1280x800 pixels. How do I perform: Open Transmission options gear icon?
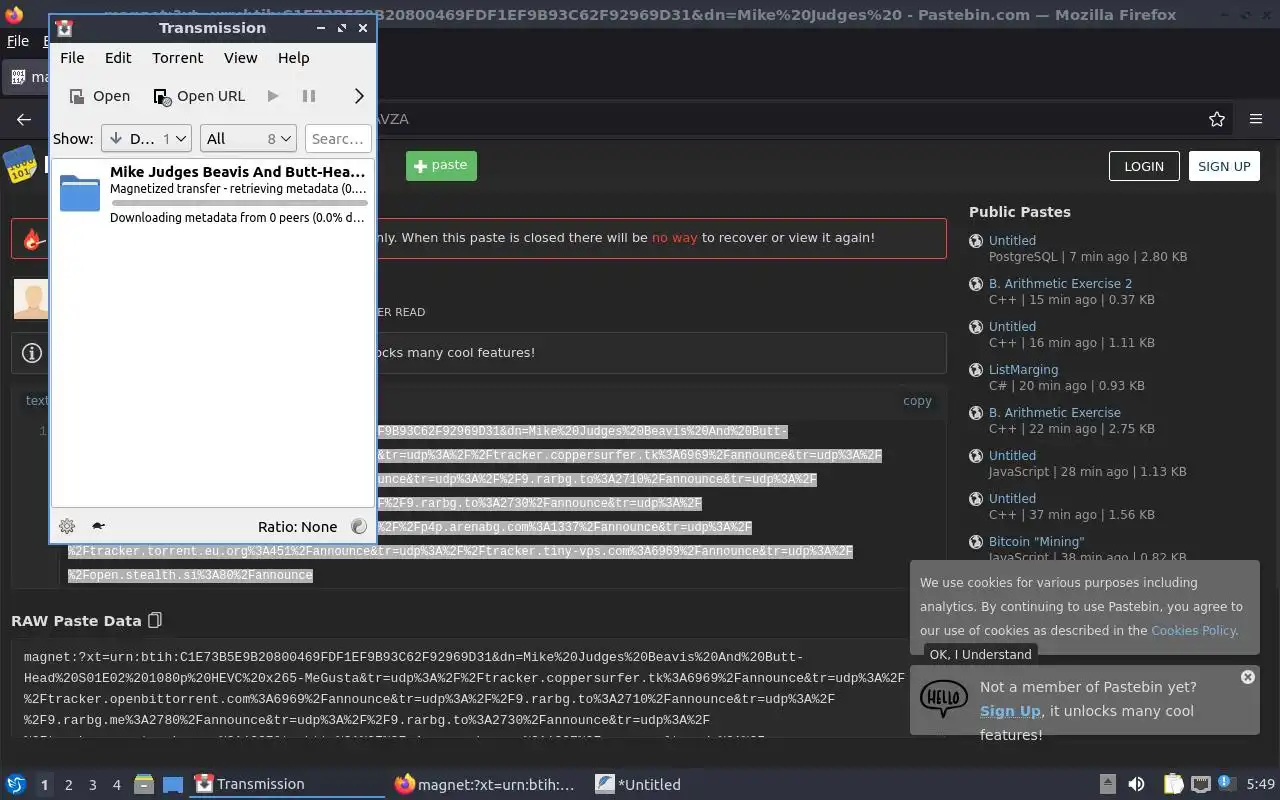pyautogui.click(x=67, y=526)
